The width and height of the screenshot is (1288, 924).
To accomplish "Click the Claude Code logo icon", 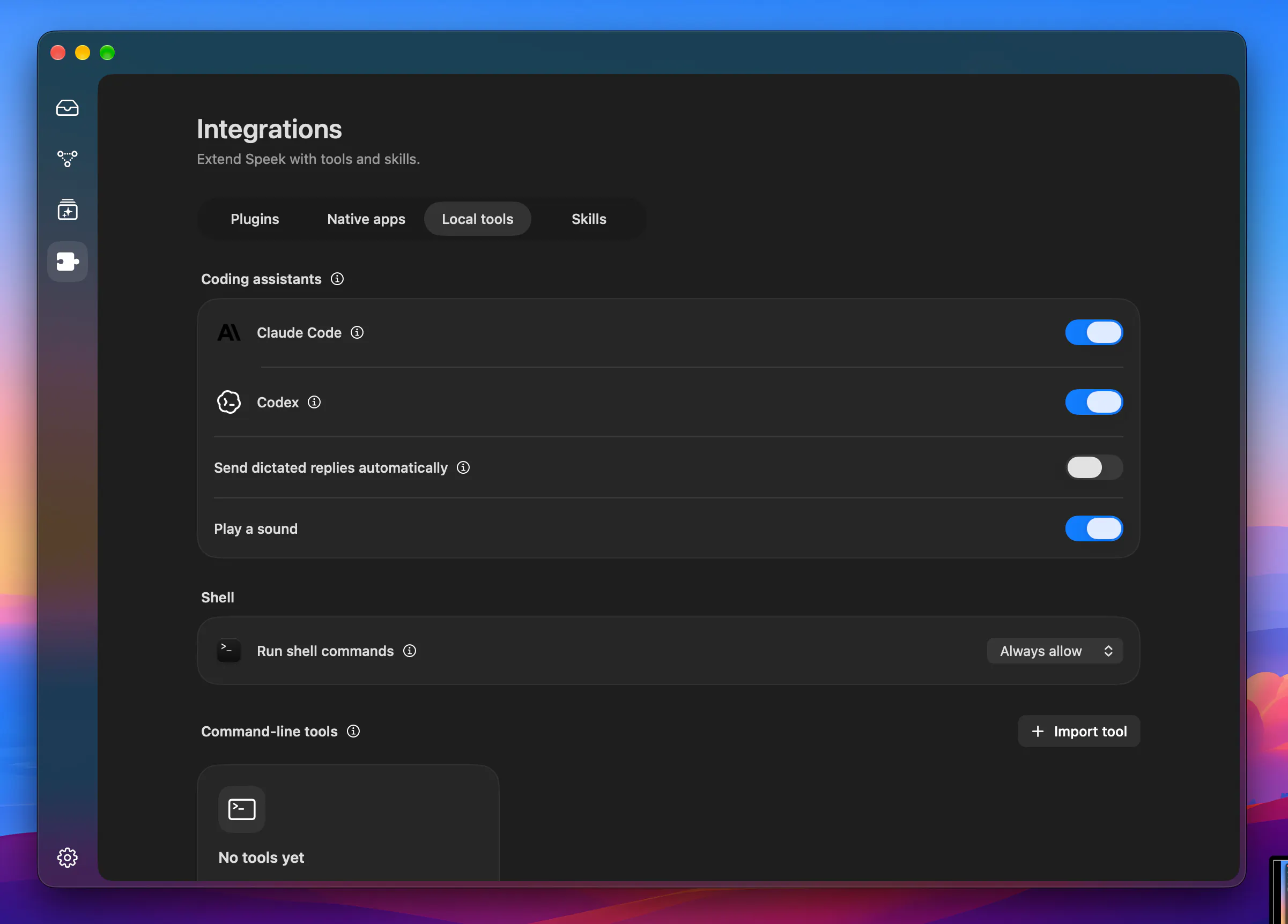I will 229,333.
